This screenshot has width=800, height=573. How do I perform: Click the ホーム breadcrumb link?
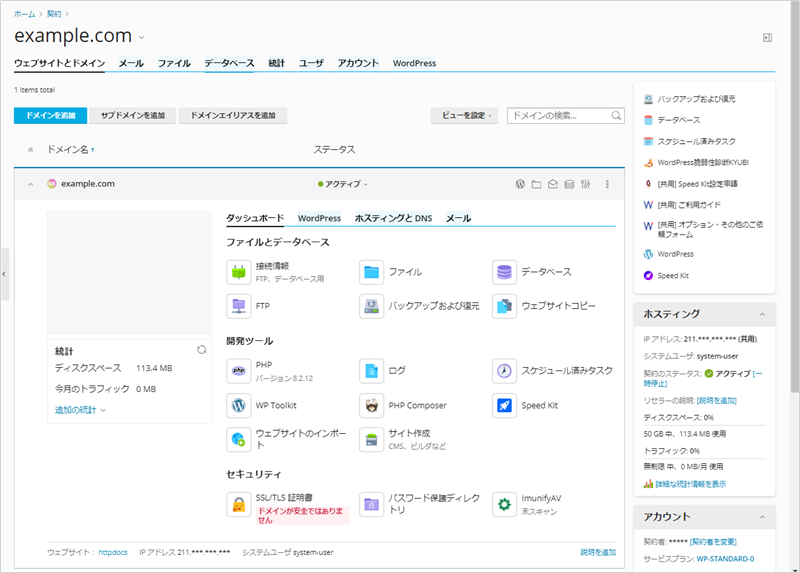point(24,14)
